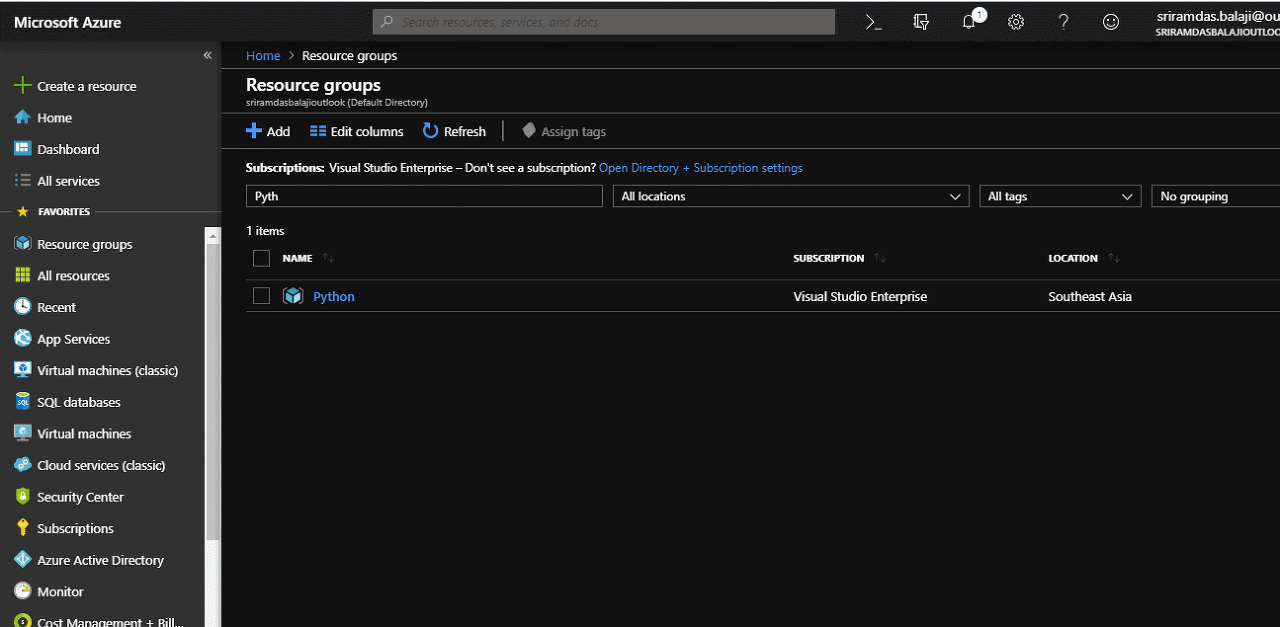The height and width of the screenshot is (627, 1280).
Task: Click the Add button
Action: [268, 131]
